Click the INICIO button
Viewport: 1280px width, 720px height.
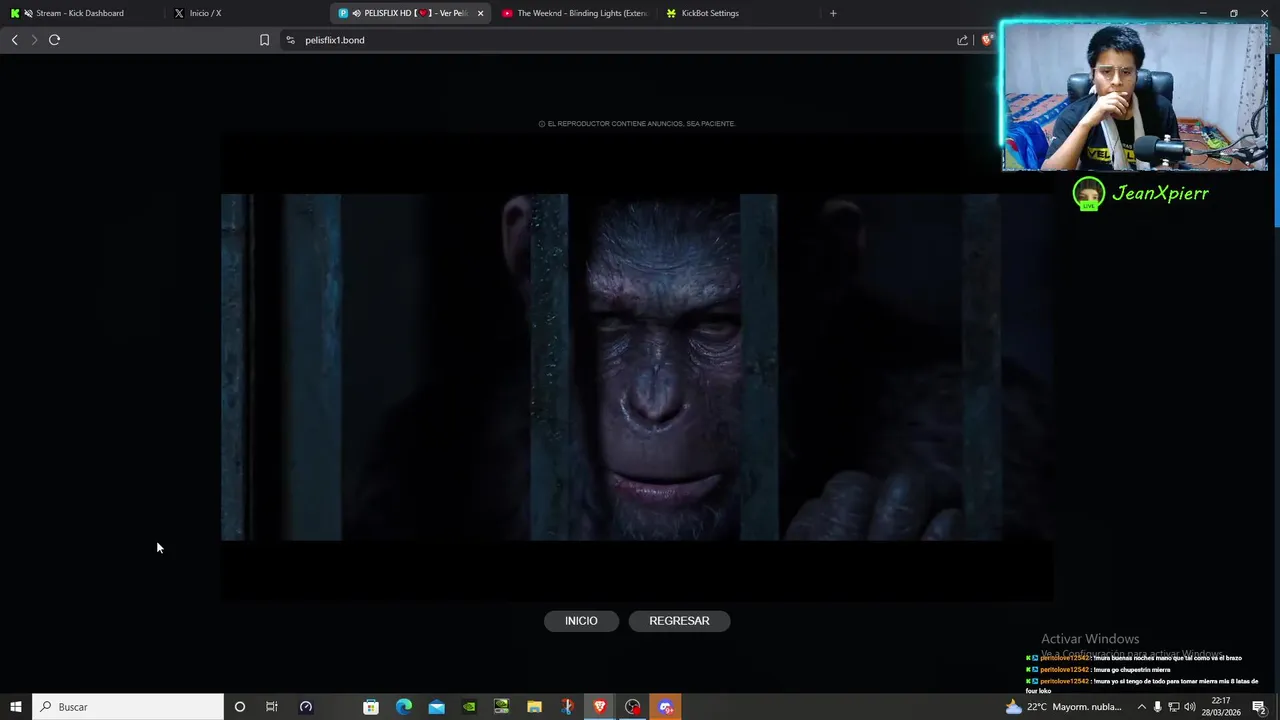click(x=581, y=621)
